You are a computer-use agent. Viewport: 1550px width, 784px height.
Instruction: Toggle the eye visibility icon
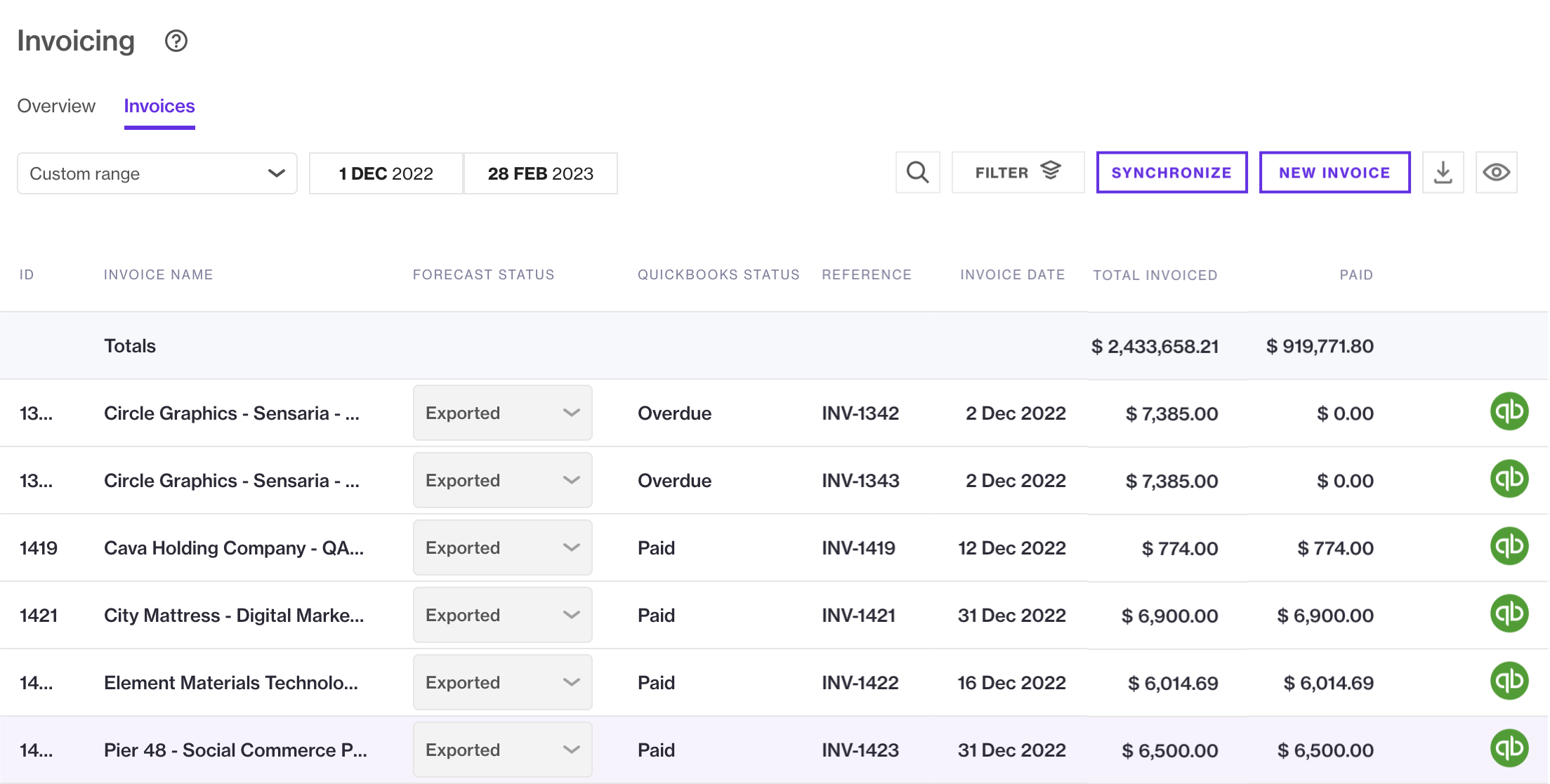1496,172
